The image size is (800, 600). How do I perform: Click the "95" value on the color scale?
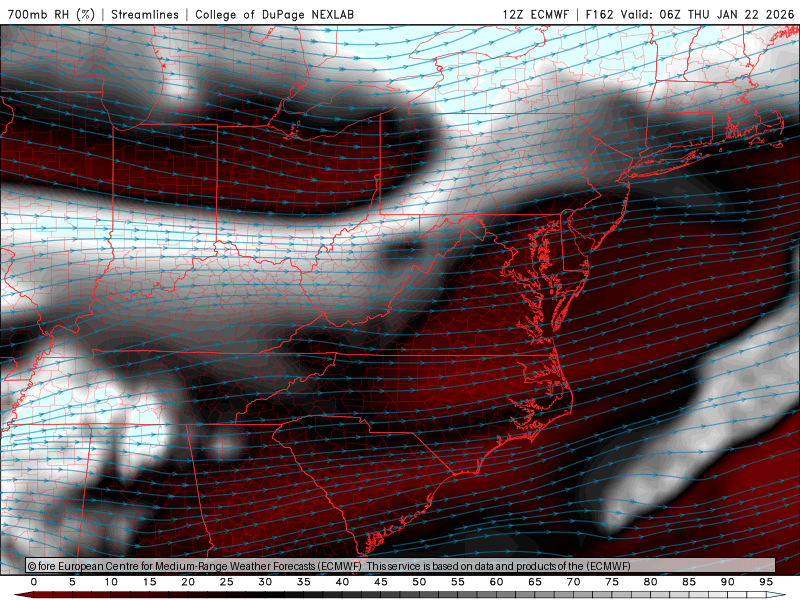[766, 582]
